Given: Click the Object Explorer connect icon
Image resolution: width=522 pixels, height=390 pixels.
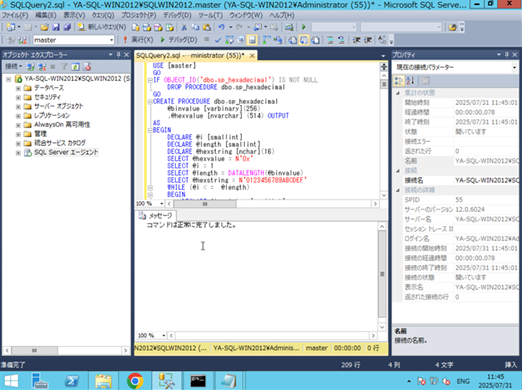Looking at the screenshot, I should (31, 67).
